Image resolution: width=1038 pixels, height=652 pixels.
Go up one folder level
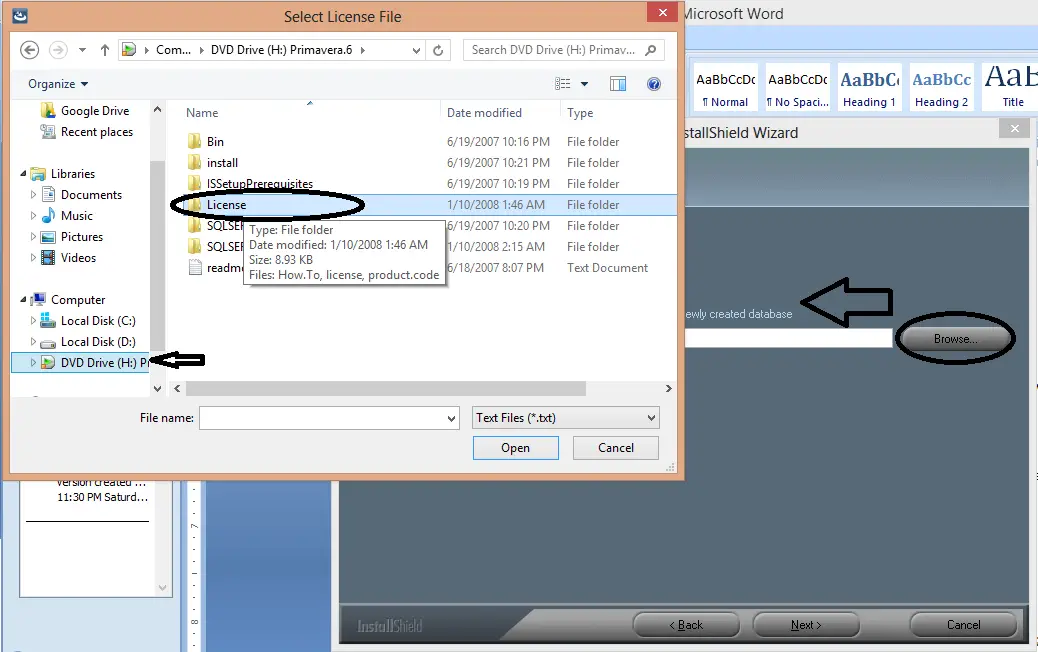(105, 50)
